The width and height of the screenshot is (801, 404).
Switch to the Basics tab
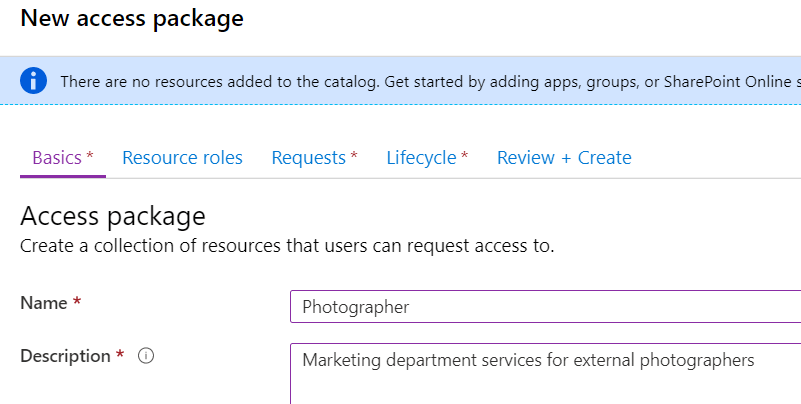coord(62,158)
